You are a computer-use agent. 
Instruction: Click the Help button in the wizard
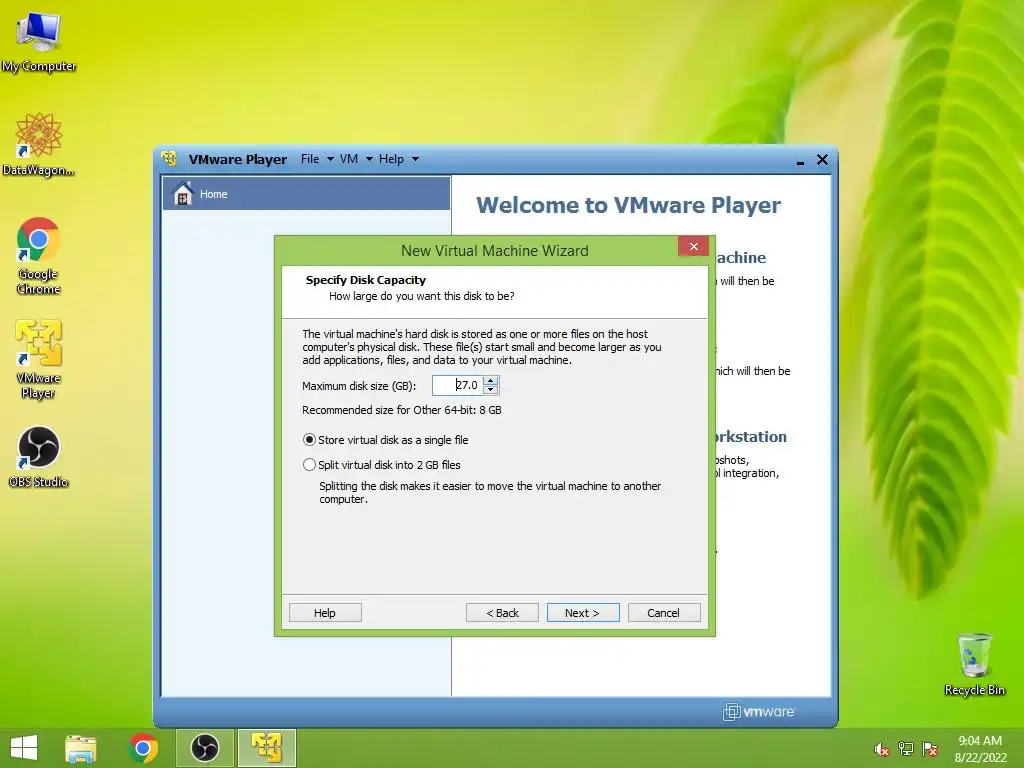pyautogui.click(x=325, y=613)
